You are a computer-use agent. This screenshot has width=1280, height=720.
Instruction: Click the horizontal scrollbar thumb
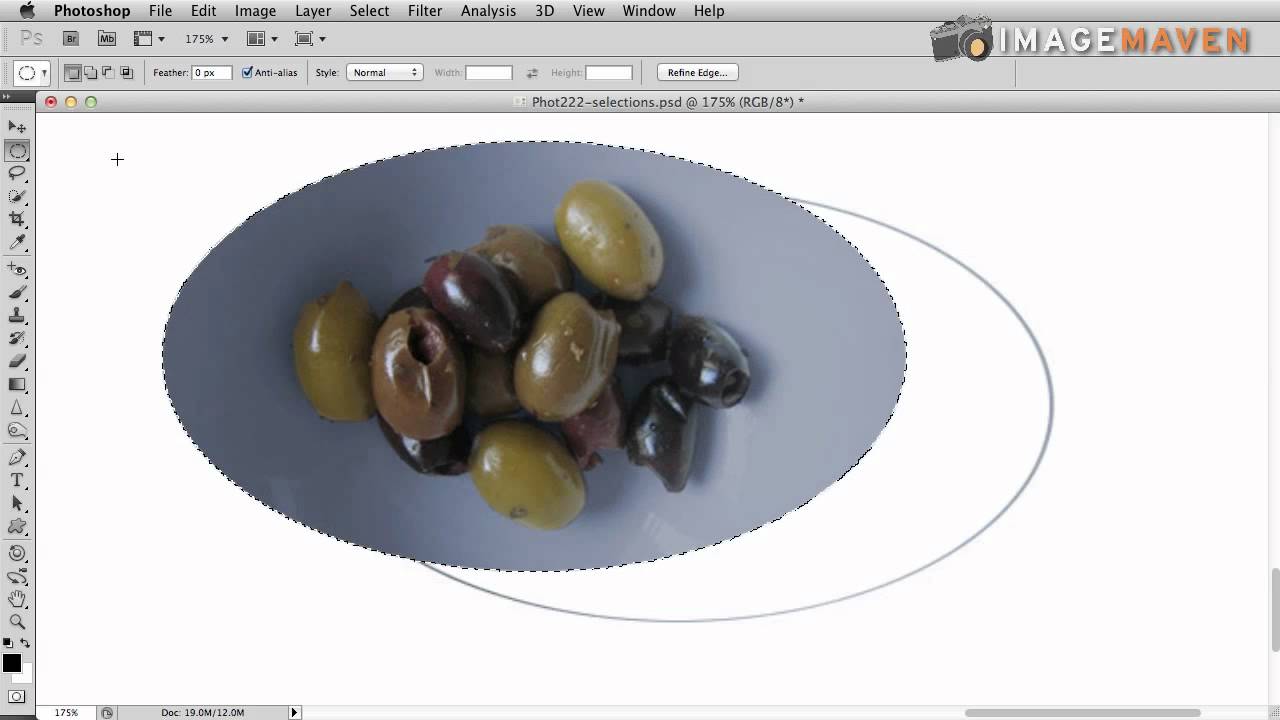(x=1082, y=713)
